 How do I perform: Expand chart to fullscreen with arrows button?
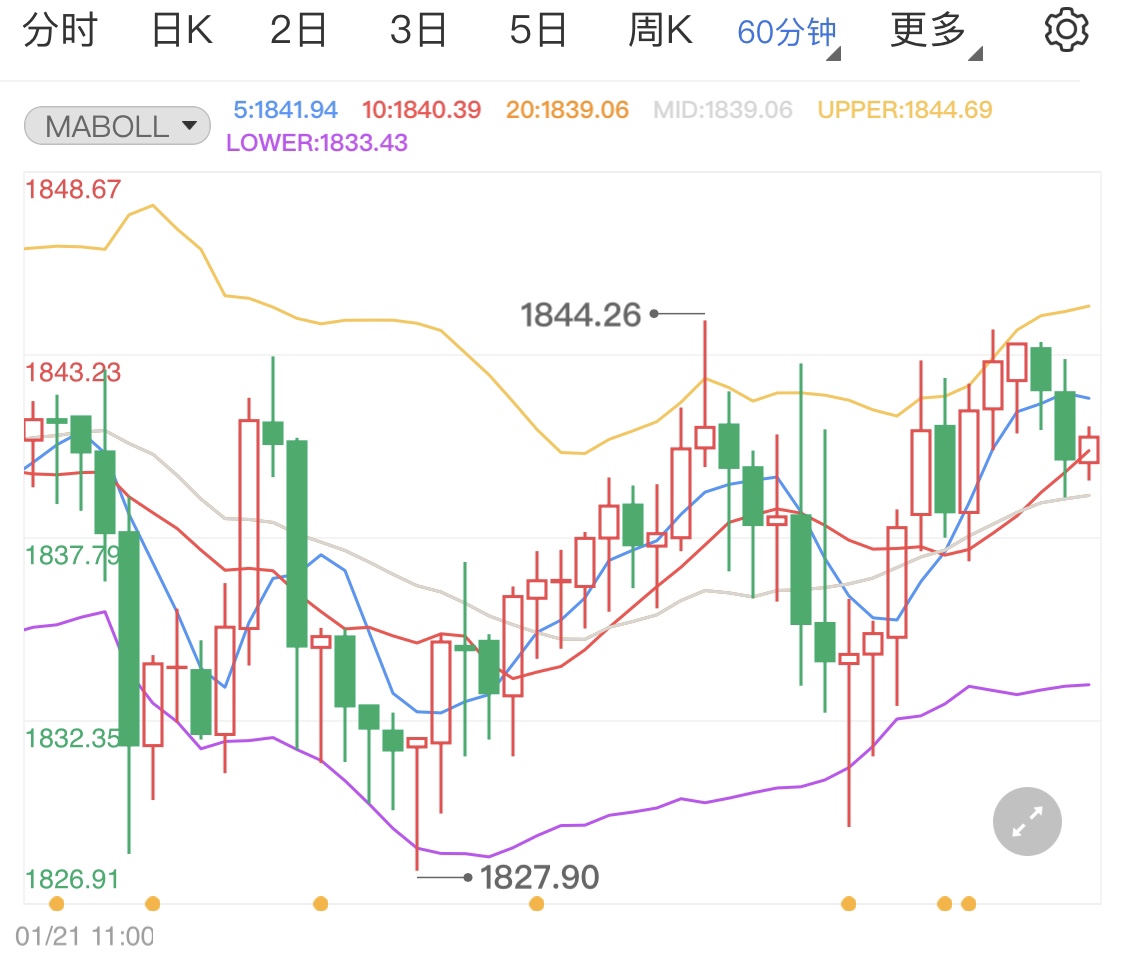pos(1027,822)
